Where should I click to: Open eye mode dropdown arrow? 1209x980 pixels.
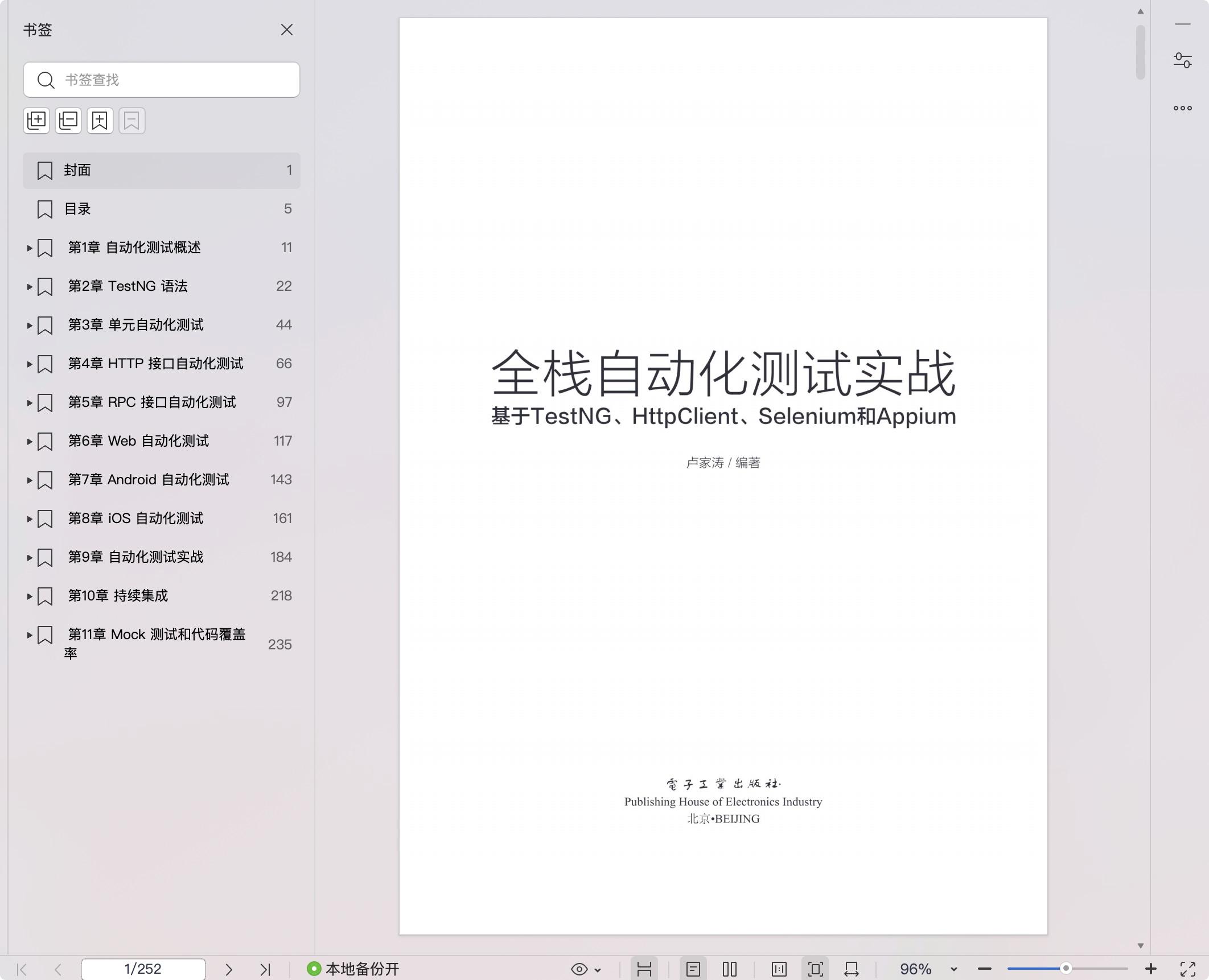[598, 970]
